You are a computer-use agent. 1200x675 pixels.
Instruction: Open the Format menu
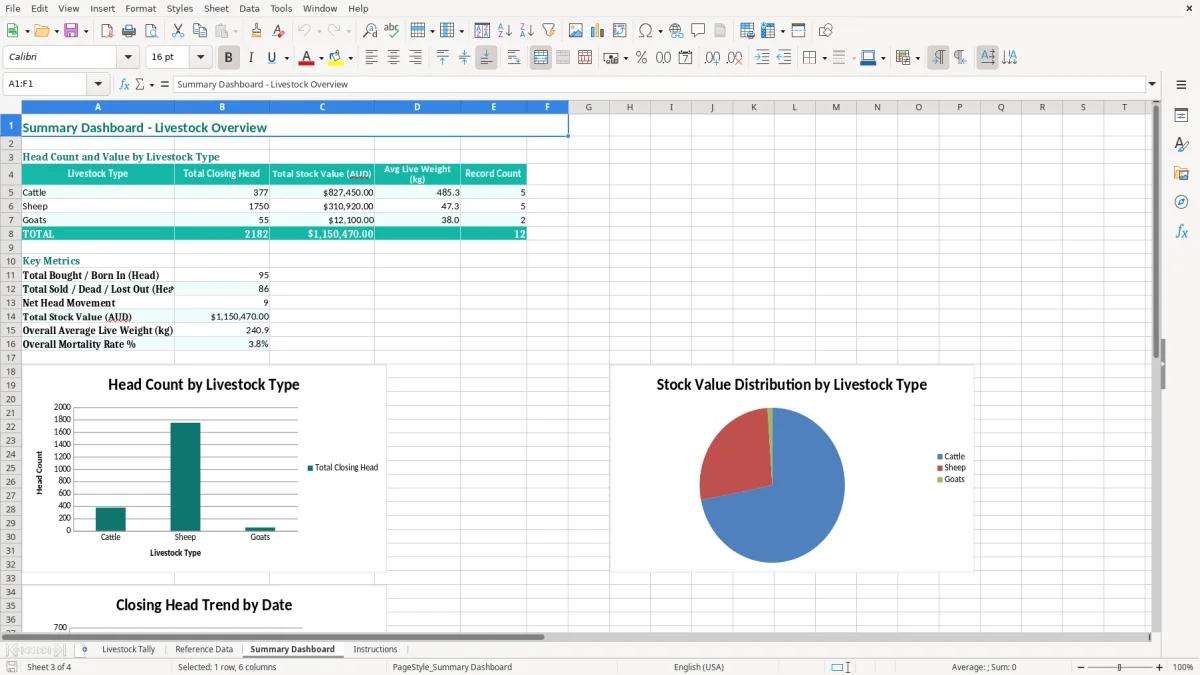(140, 8)
